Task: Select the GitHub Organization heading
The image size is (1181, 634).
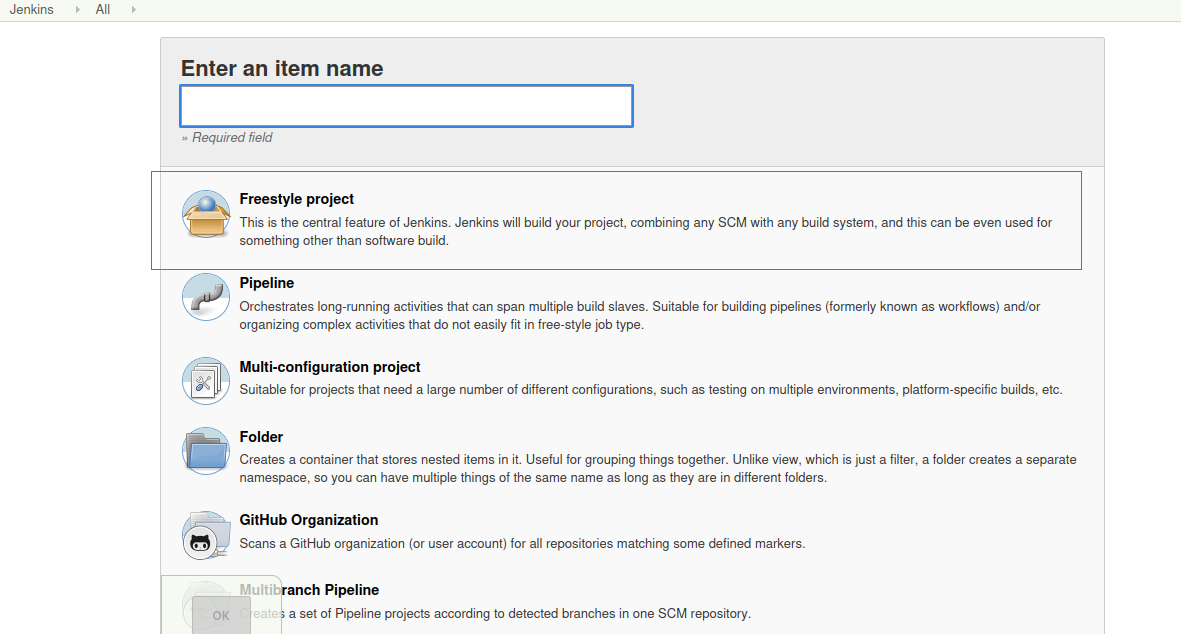Action: click(309, 520)
